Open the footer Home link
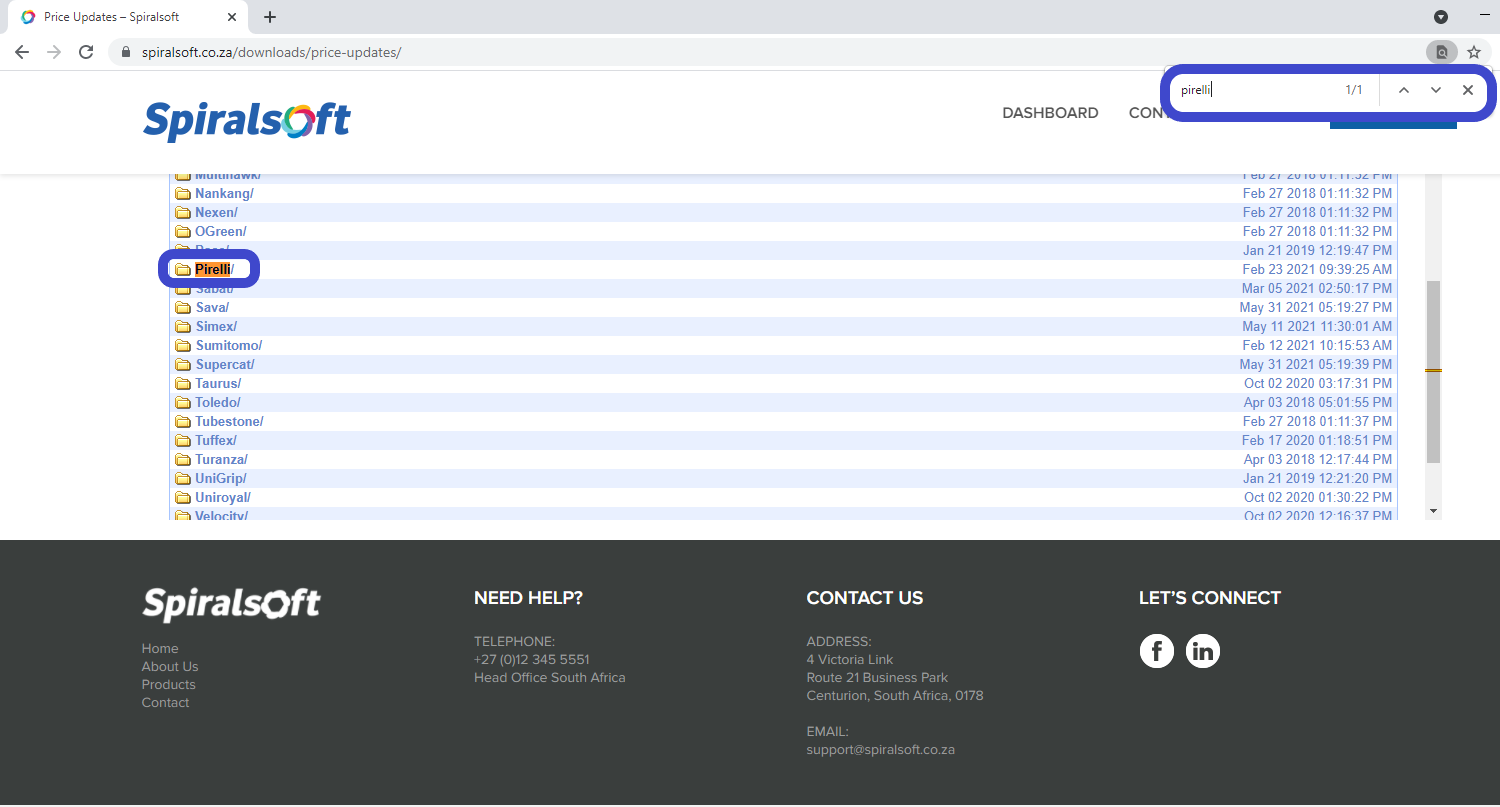This screenshot has width=1500, height=807. point(160,648)
